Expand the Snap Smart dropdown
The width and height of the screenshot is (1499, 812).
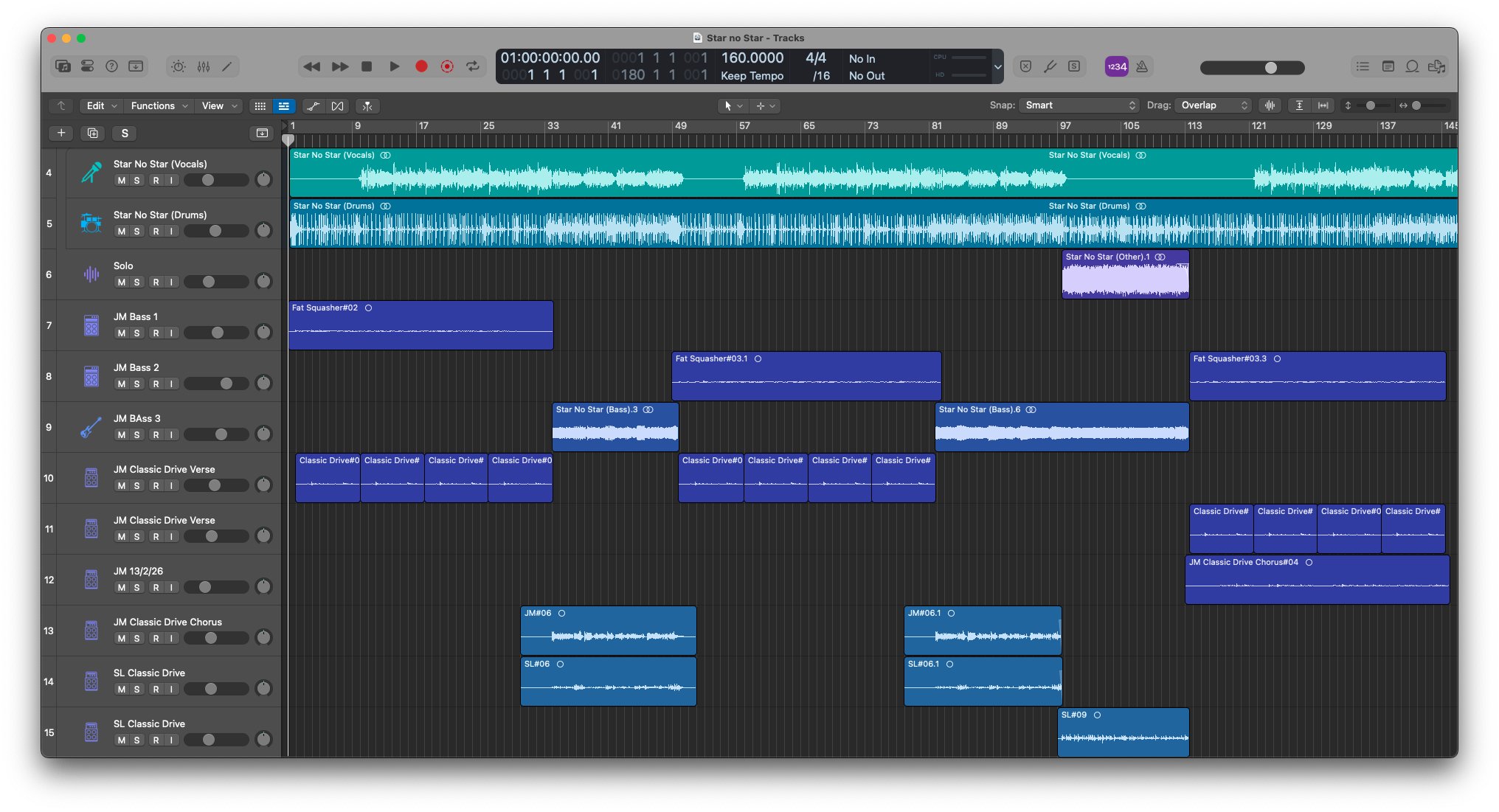tap(1079, 105)
